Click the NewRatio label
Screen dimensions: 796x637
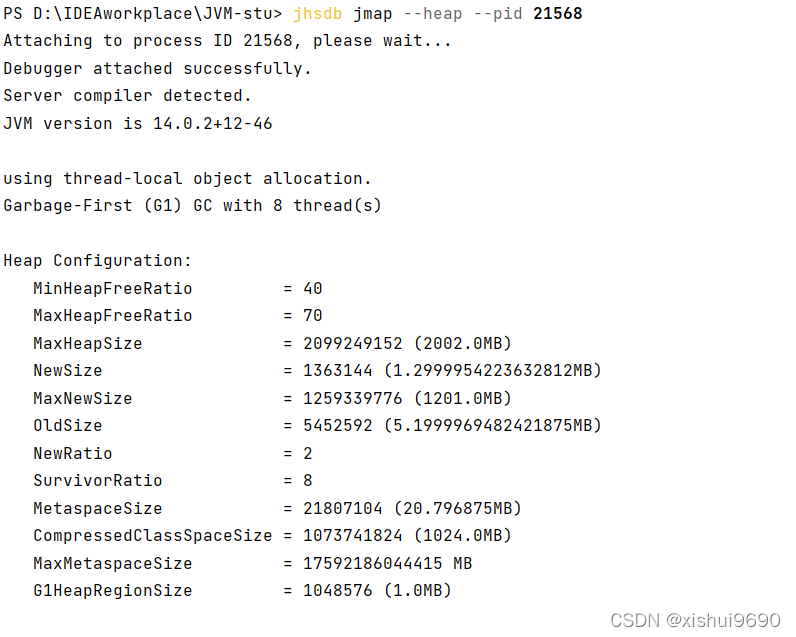coord(73,453)
